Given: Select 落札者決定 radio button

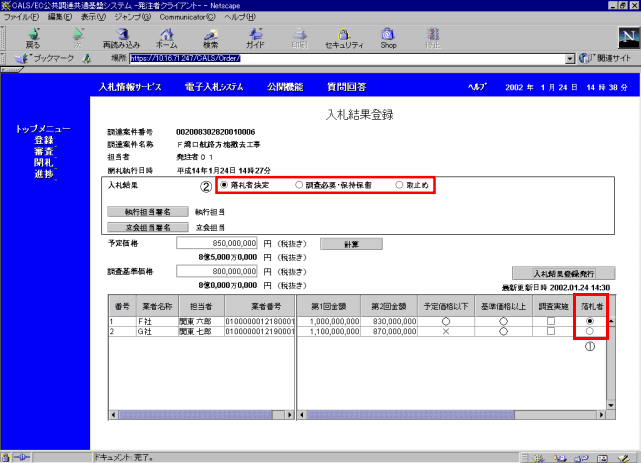Looking at the screenshot, I should [x=224, y=185].
